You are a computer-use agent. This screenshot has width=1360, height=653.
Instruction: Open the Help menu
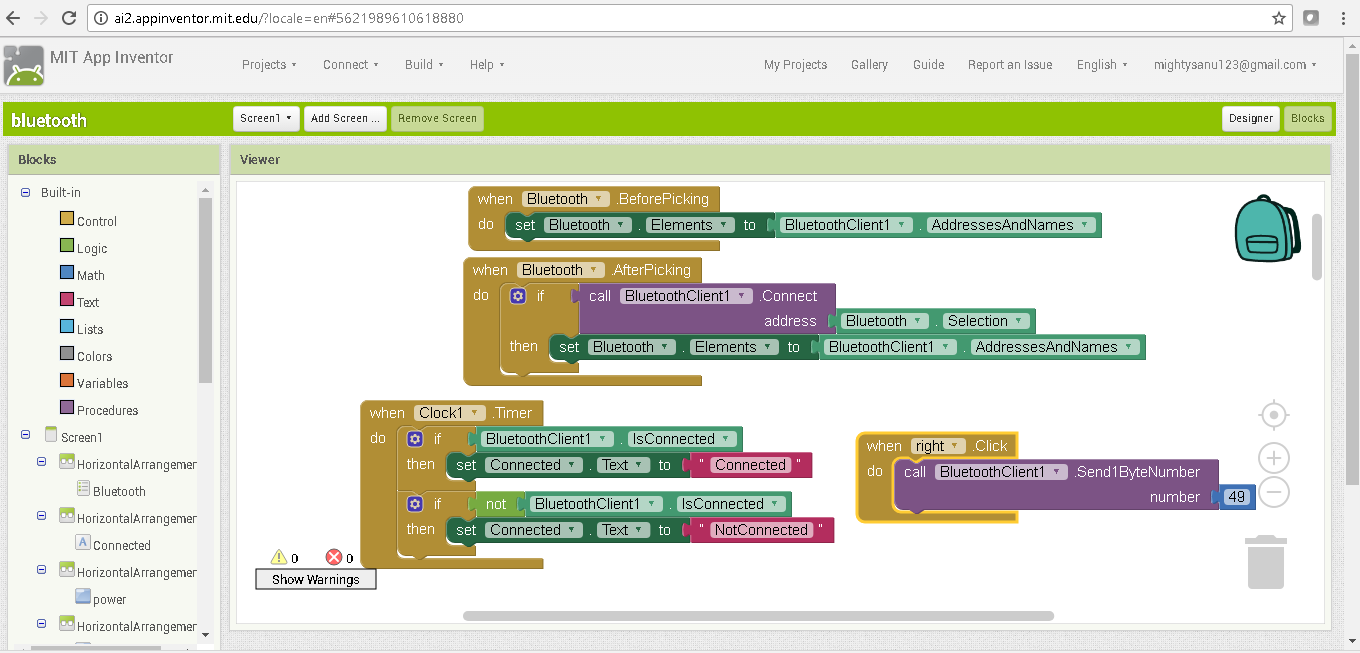tap(487, 65)
